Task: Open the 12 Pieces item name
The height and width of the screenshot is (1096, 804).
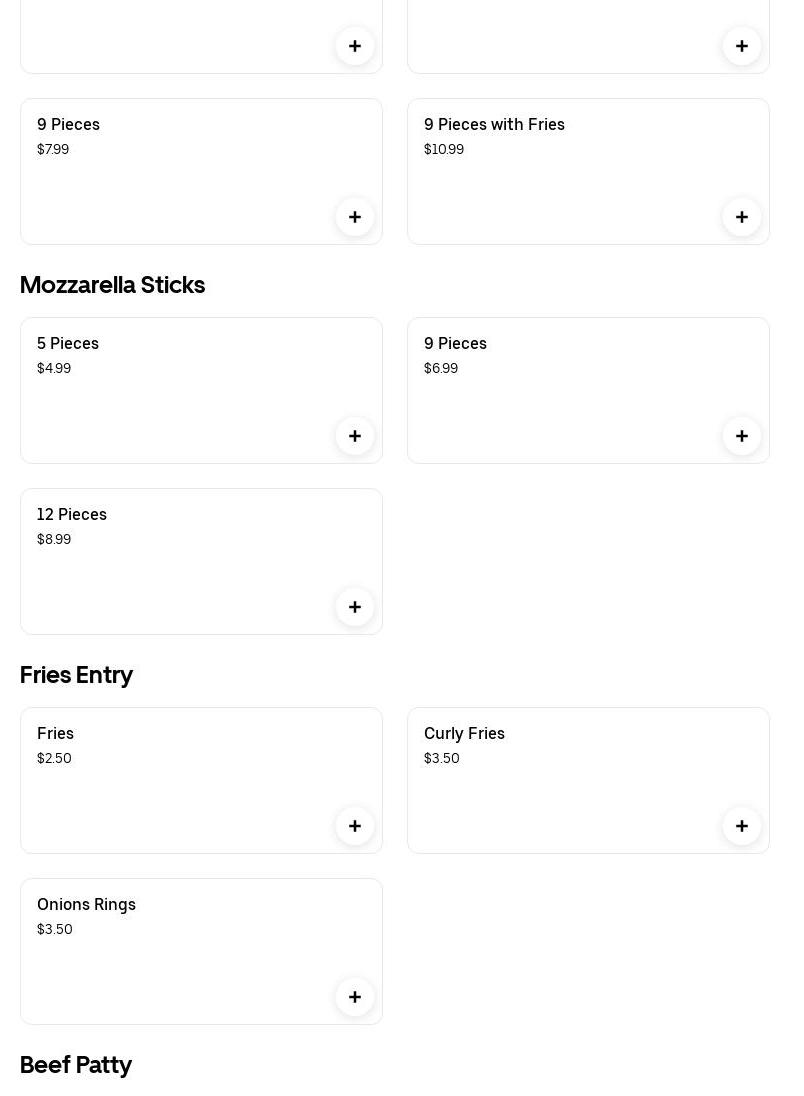Action: tap(72, 514)
